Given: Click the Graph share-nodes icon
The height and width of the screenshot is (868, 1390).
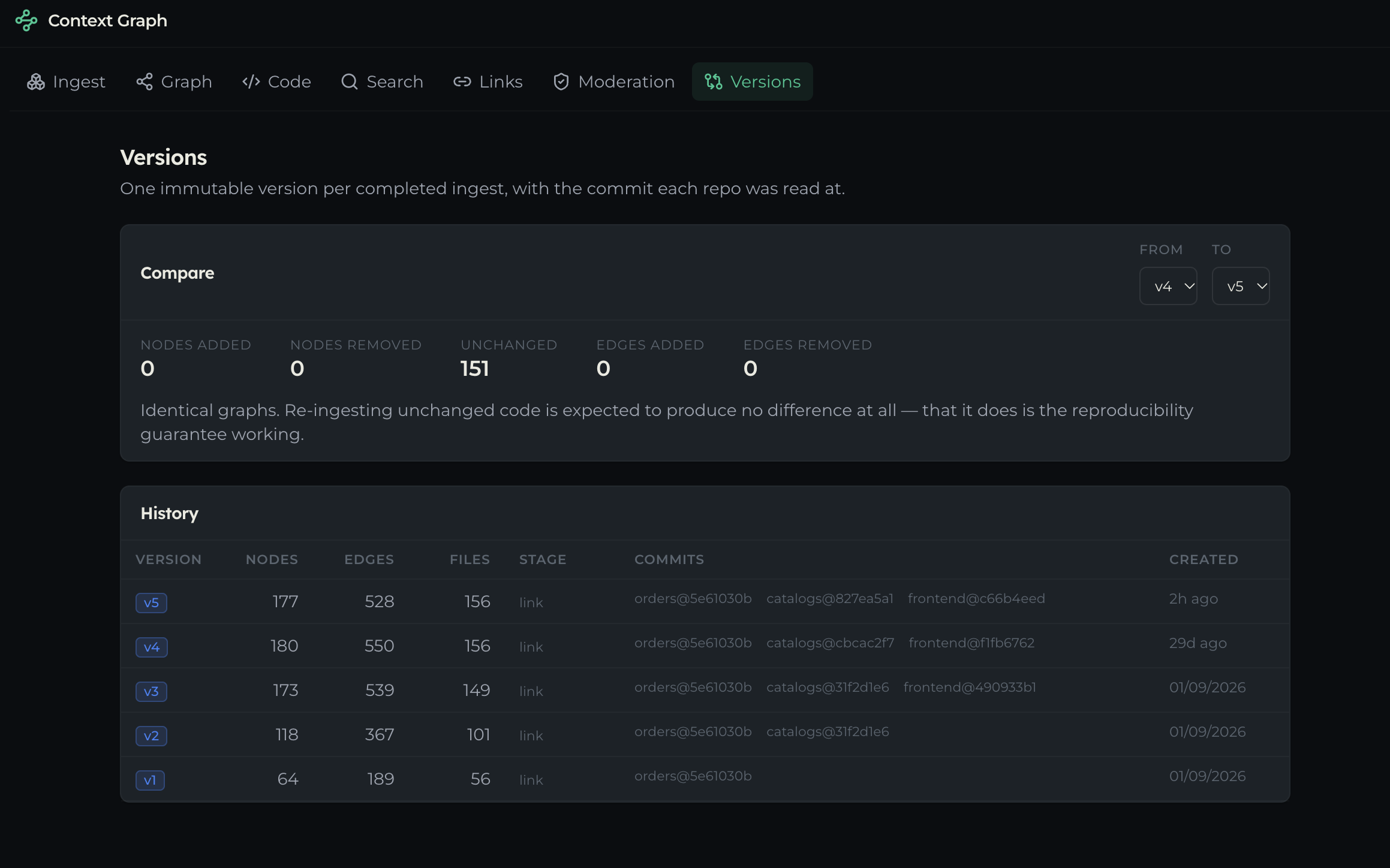Looking at the screenshot, I should pos(145,82).
